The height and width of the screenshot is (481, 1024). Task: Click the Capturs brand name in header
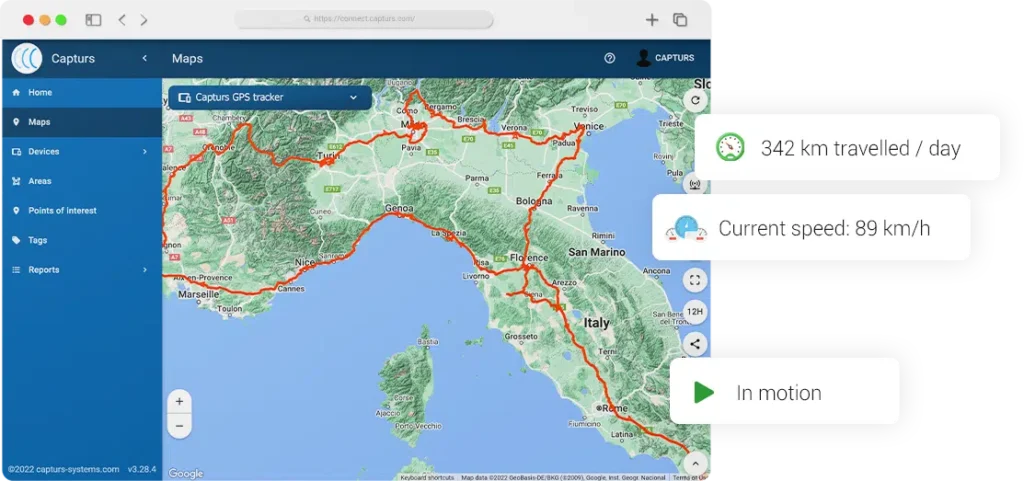(x=73, y=58)
